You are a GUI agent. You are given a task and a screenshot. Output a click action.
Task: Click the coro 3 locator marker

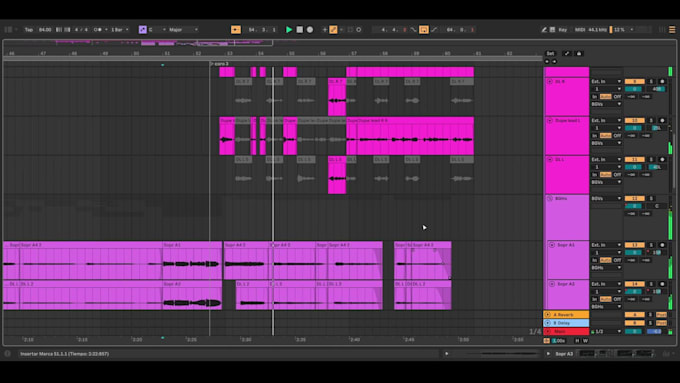click(x=220, y=64)
